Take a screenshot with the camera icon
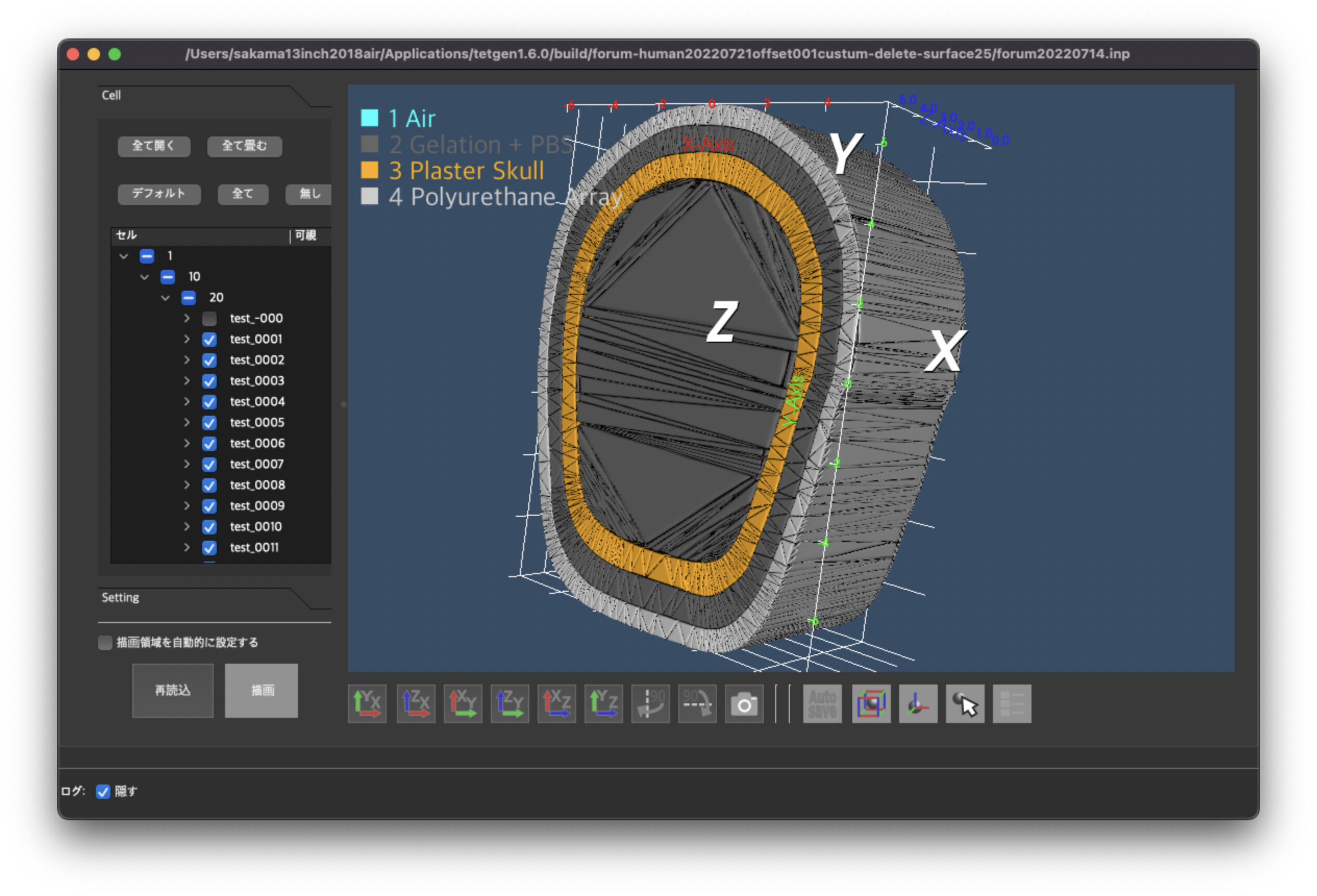Image resolution: width=1317 pixels, height=896 pixels. coord(744,704)
